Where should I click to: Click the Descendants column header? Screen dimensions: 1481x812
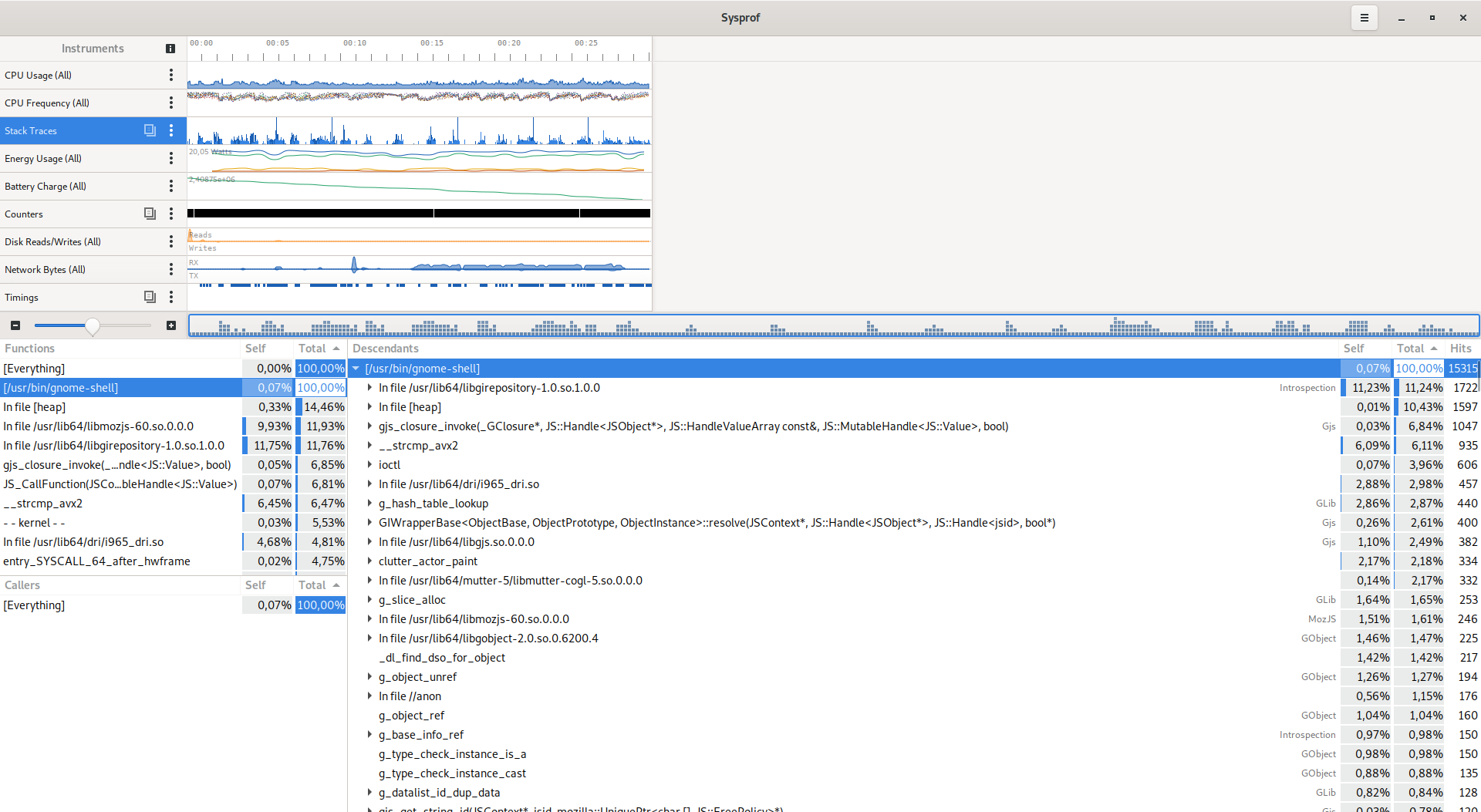844,349
